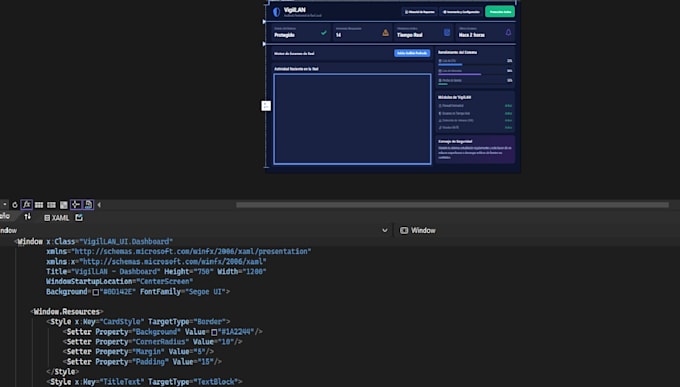Click the Inventario y Configuración button
This screenshot has width=680, height=387.
click(x=461, y=12)
